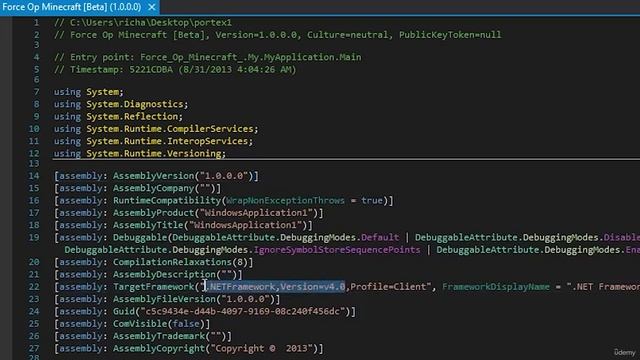Click the Version=1.0.0.0 comment on line 2

pos(256,35)
